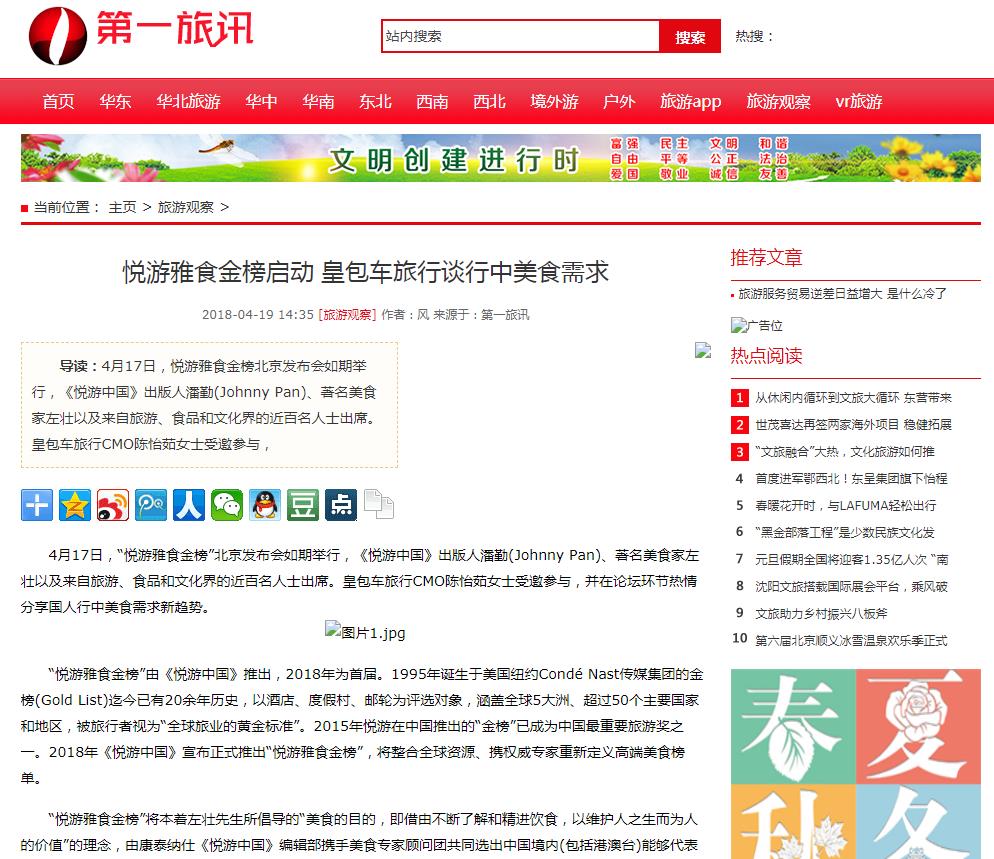Share to Renren icon
Viewport: 994px width, 859px height.
tap(189, 505)
